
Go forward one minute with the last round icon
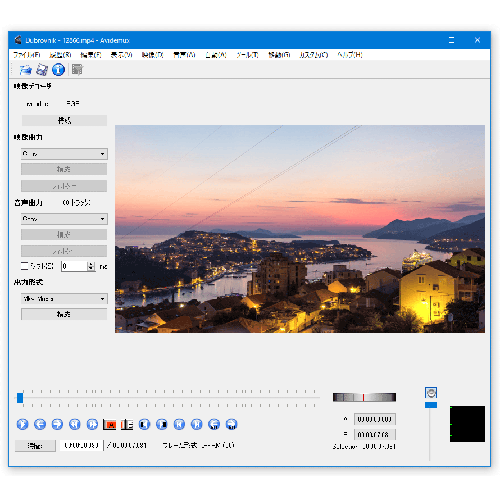(231, 424)
